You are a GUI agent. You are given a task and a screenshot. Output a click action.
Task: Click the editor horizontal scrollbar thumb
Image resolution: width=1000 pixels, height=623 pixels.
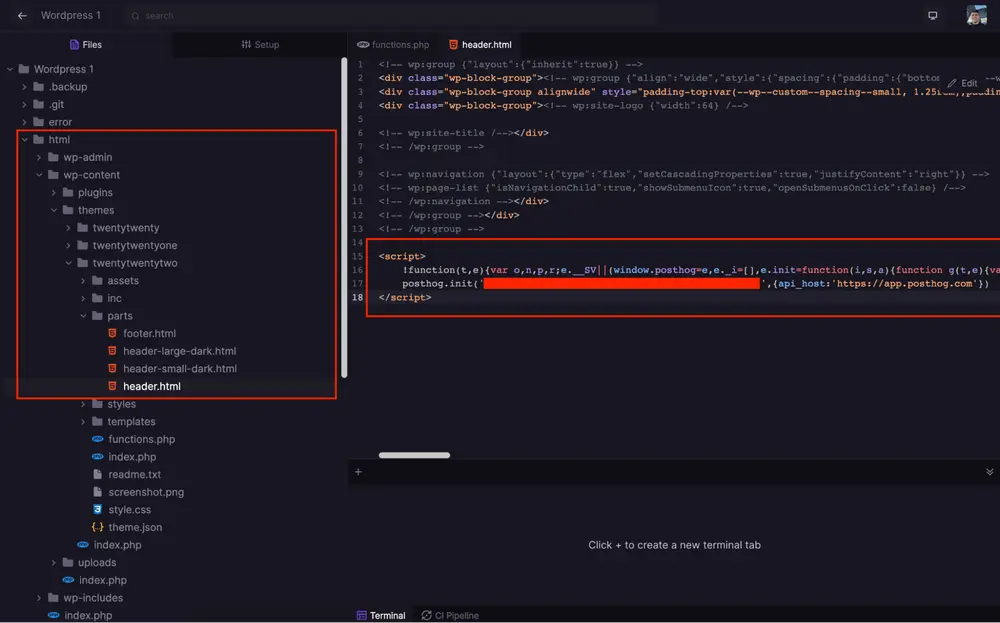pos(415,455)
